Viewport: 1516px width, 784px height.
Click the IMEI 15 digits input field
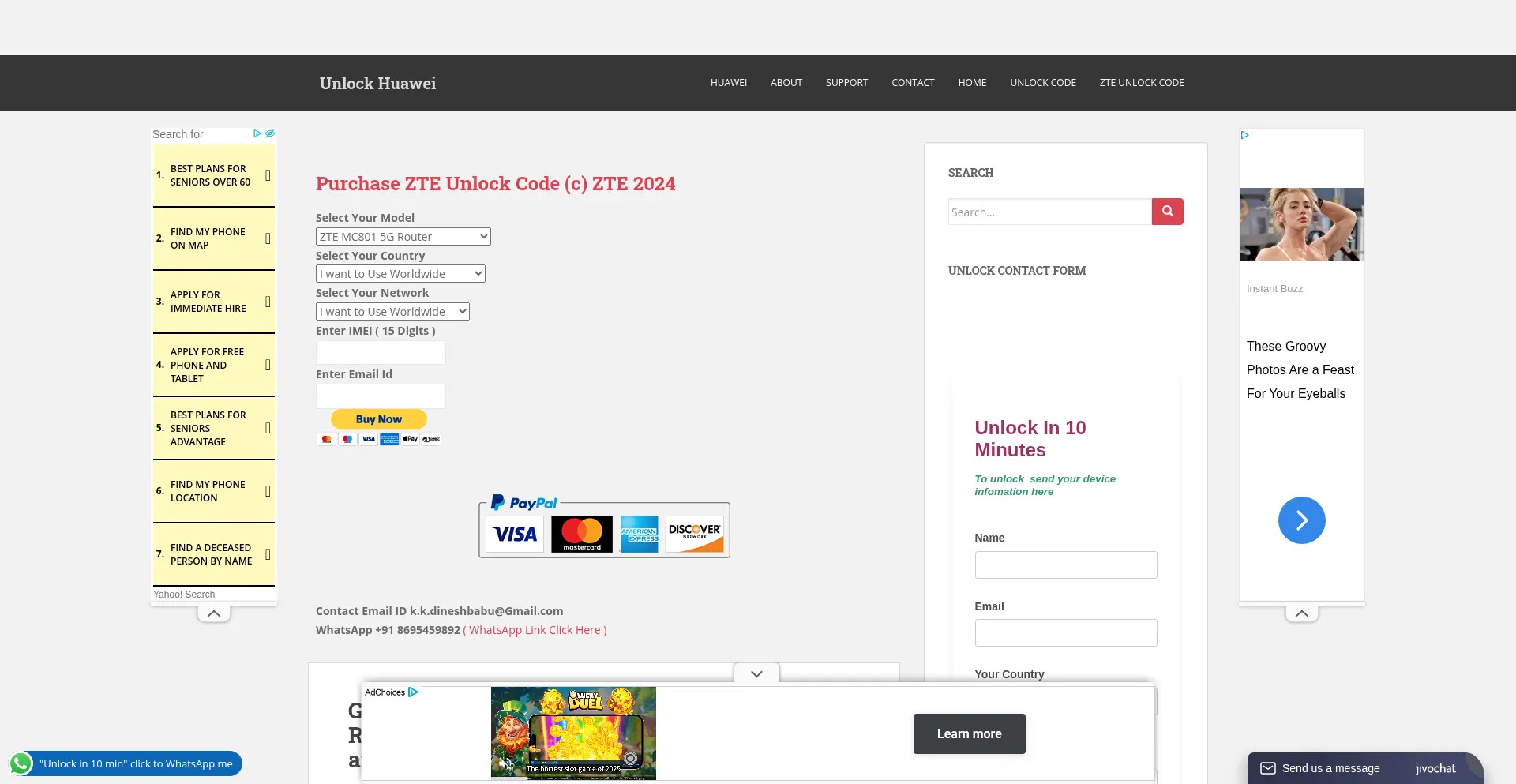click(x=381, y=352)
